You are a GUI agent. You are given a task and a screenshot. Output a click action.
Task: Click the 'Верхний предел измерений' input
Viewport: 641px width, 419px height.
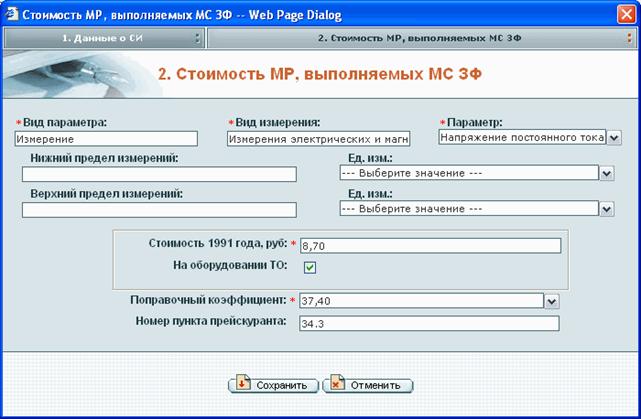(x=159, y=210)
